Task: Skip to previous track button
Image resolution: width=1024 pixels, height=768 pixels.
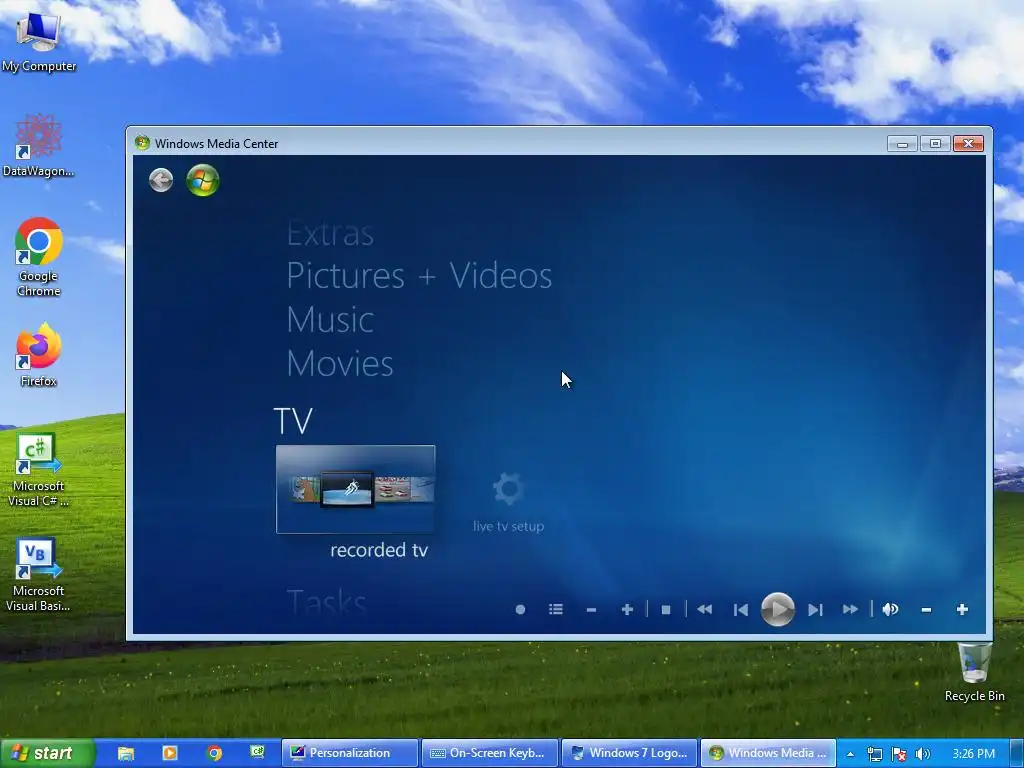Action: [741, 609]
